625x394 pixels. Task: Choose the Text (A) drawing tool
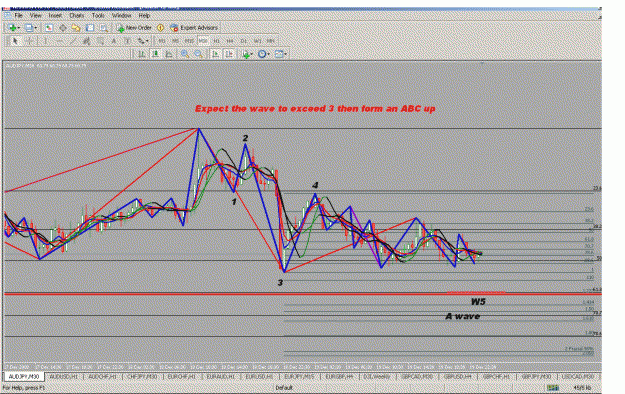(x=114, y=41)
